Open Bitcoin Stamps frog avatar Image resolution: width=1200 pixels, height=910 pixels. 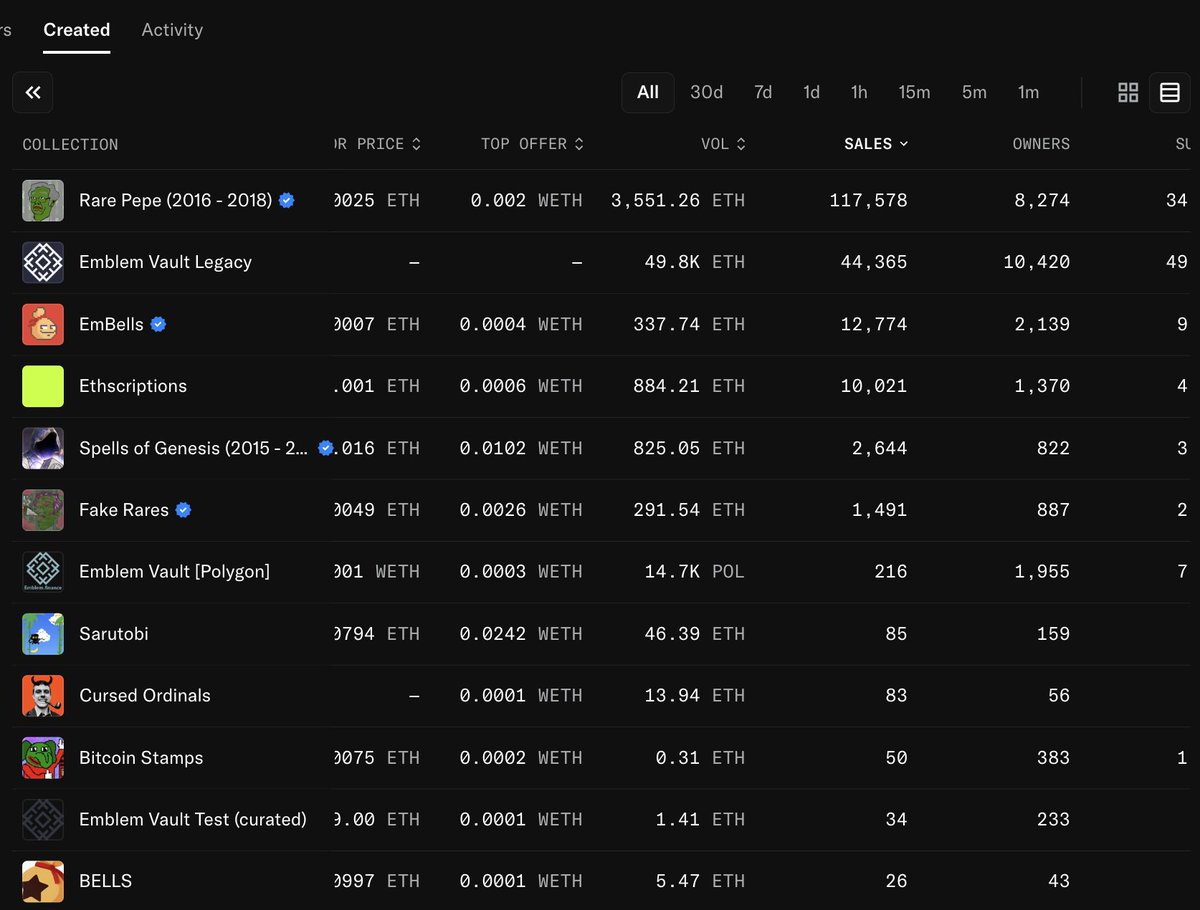click(43, 759)
